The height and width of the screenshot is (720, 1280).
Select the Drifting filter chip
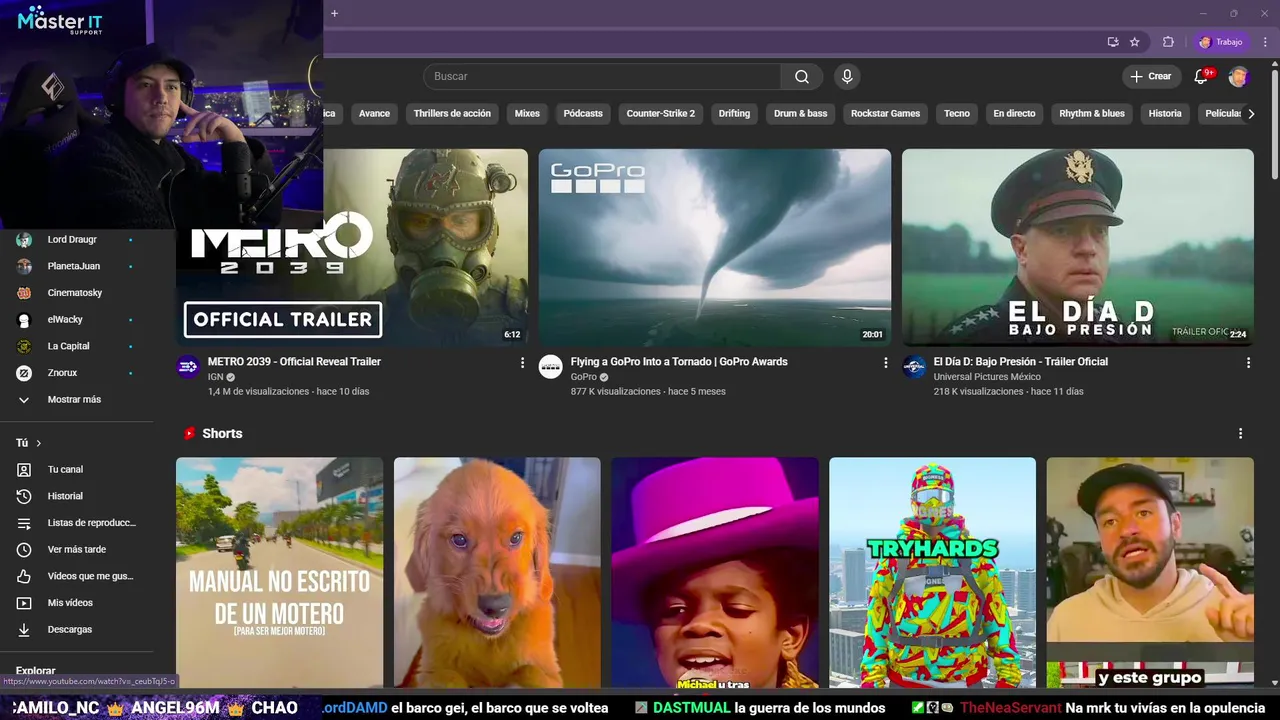(x=734, y=114)
